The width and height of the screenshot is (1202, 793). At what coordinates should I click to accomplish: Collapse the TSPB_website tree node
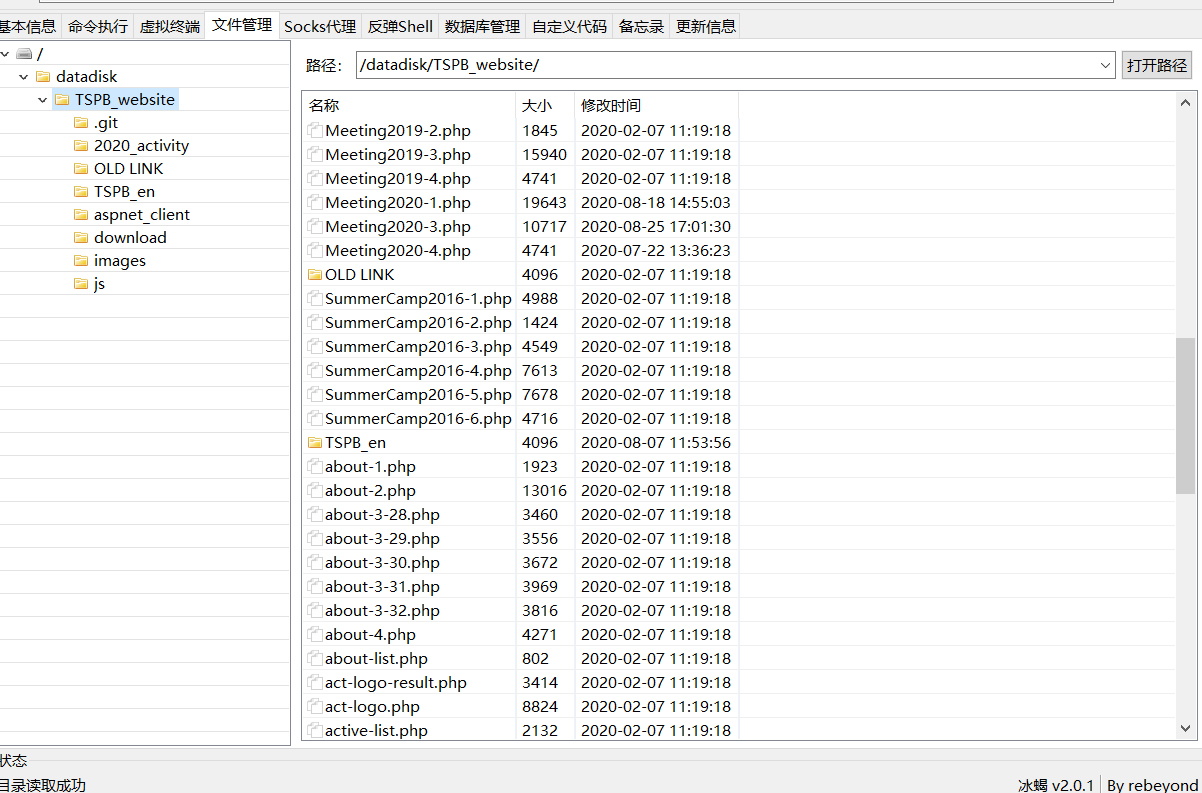(x=43, y=100)
